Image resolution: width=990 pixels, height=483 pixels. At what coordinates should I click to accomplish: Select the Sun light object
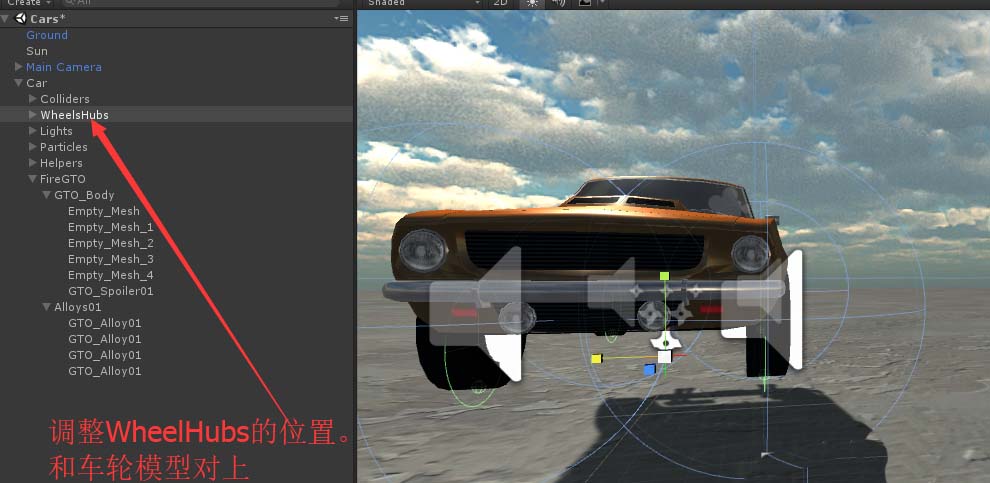37,51
